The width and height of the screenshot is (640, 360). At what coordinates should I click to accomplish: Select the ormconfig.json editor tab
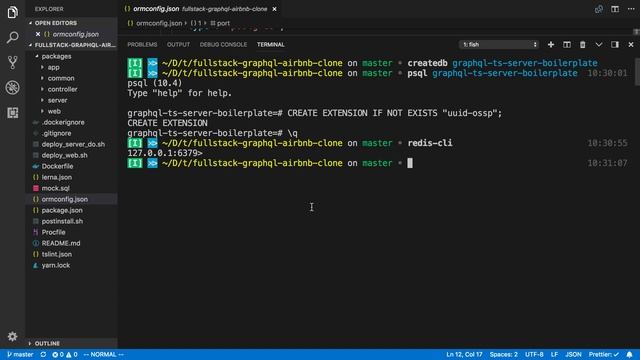200,9
